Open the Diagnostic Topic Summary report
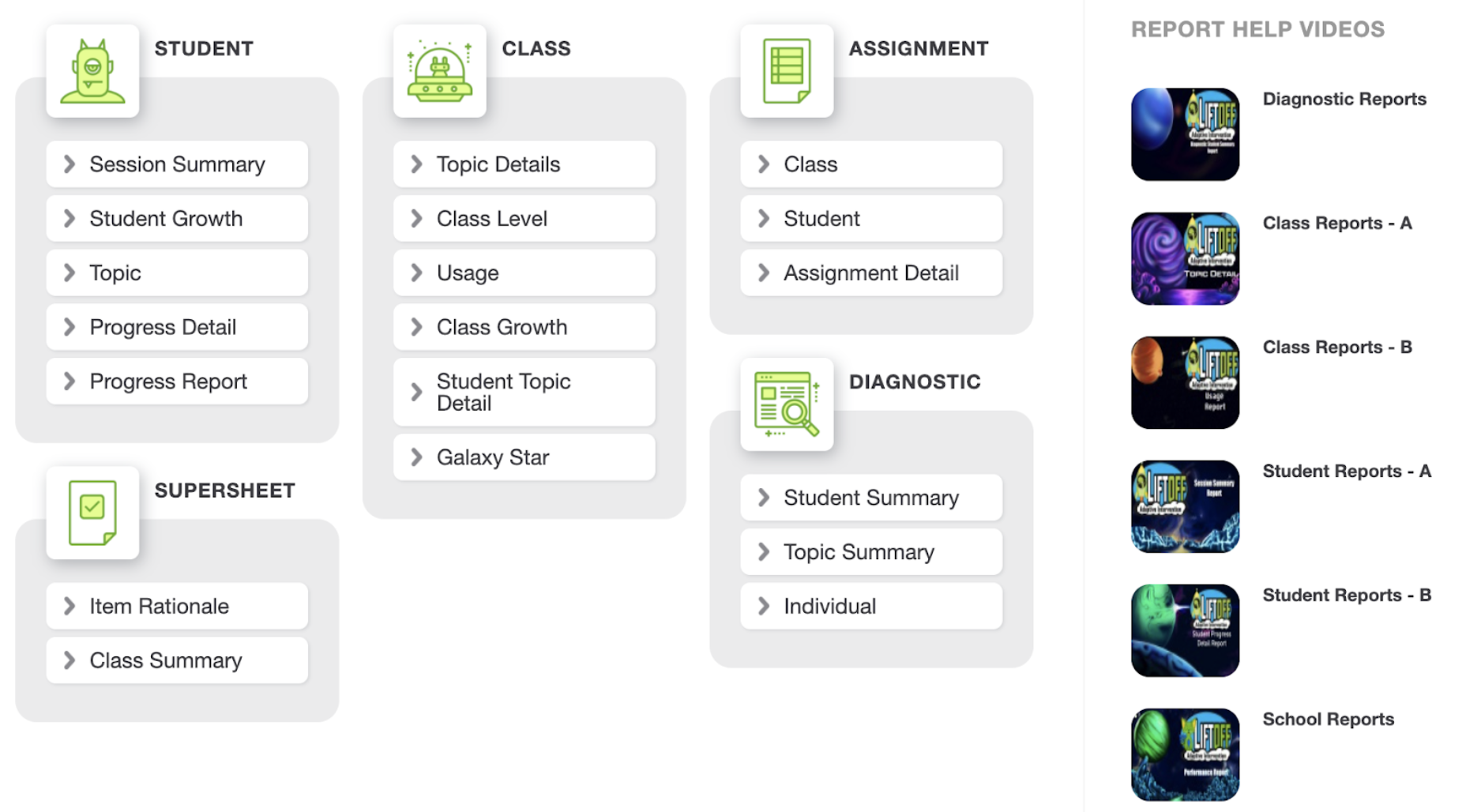The height and width of the screenshot is (812, 1466). click(x=871, y=552)
